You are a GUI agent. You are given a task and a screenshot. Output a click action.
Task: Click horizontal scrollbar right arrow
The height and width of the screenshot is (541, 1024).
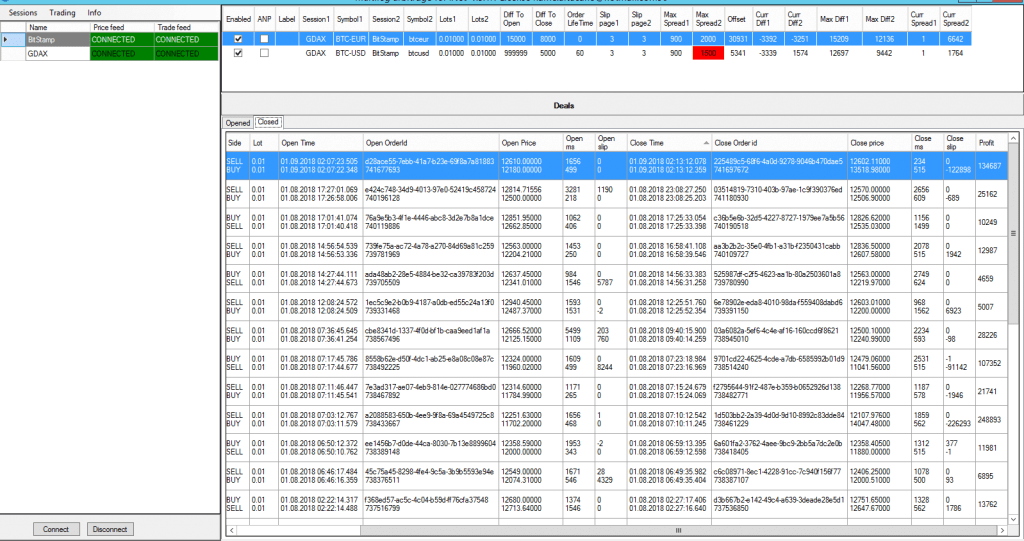(1002, 530)
